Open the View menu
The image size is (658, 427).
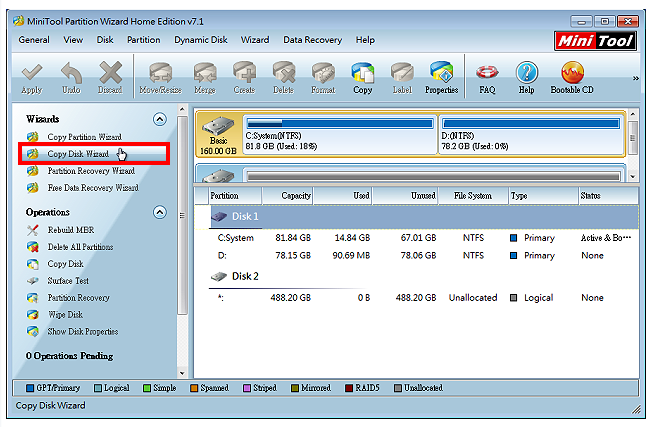click(73, 40)
